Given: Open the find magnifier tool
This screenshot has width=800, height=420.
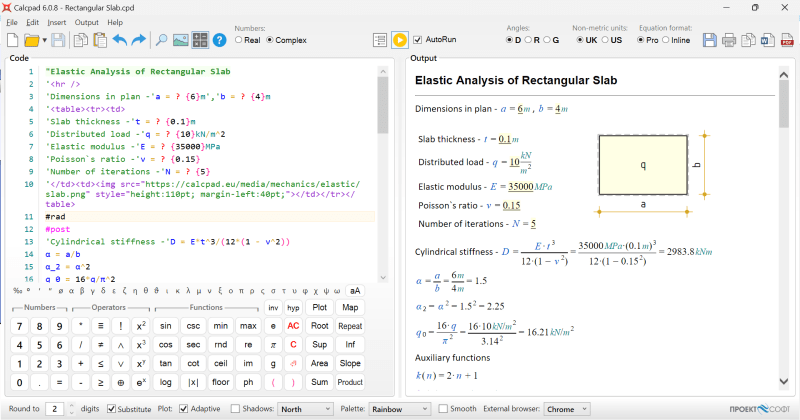Looking at the screenshot, I should click(161, 40).
